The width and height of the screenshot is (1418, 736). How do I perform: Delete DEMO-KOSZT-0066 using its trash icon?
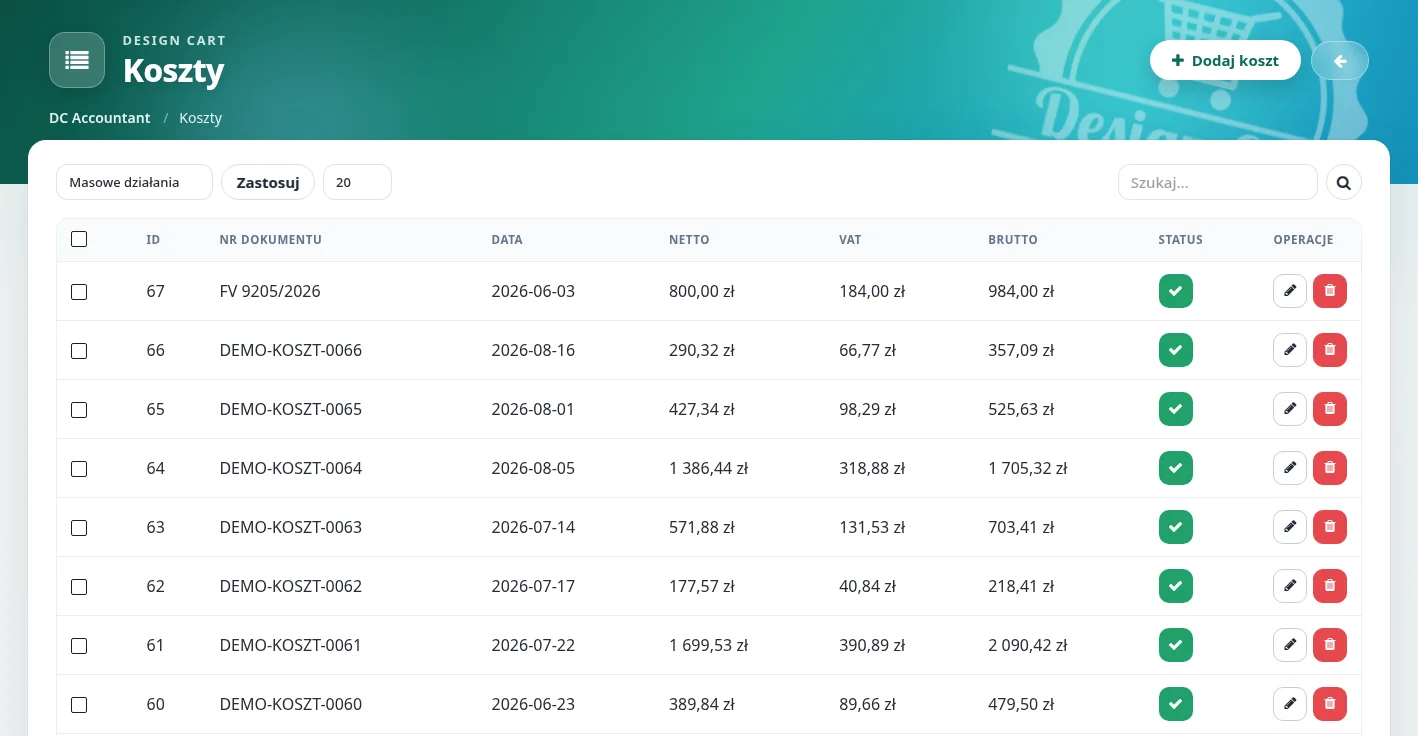point(1330,350)
